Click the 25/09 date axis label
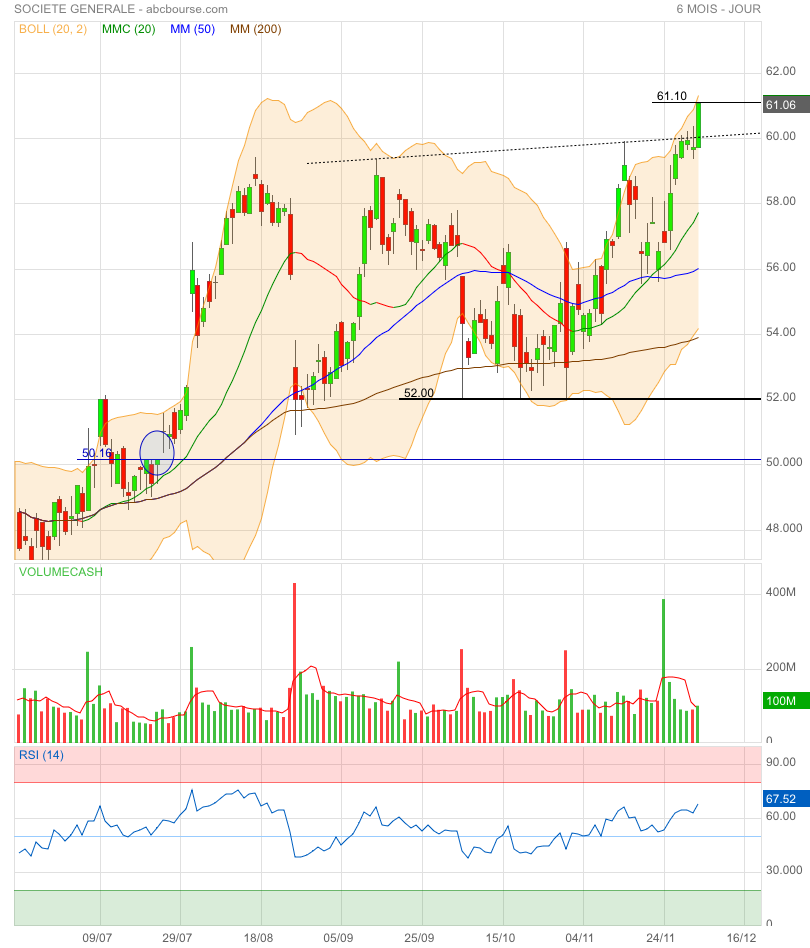The image size is (810, 948). pyautogui.click(x=419, y=938)
